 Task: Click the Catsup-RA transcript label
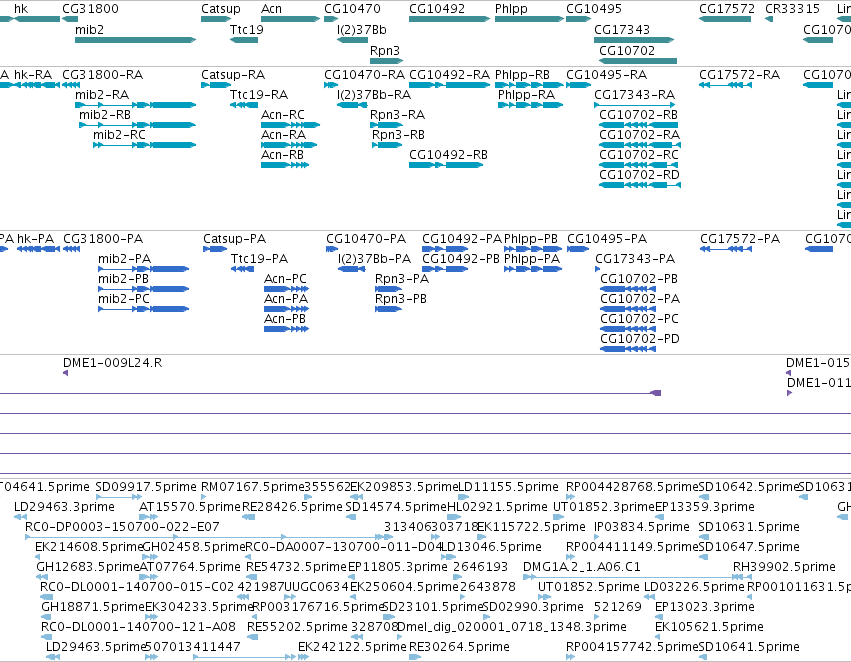[233, 75]
